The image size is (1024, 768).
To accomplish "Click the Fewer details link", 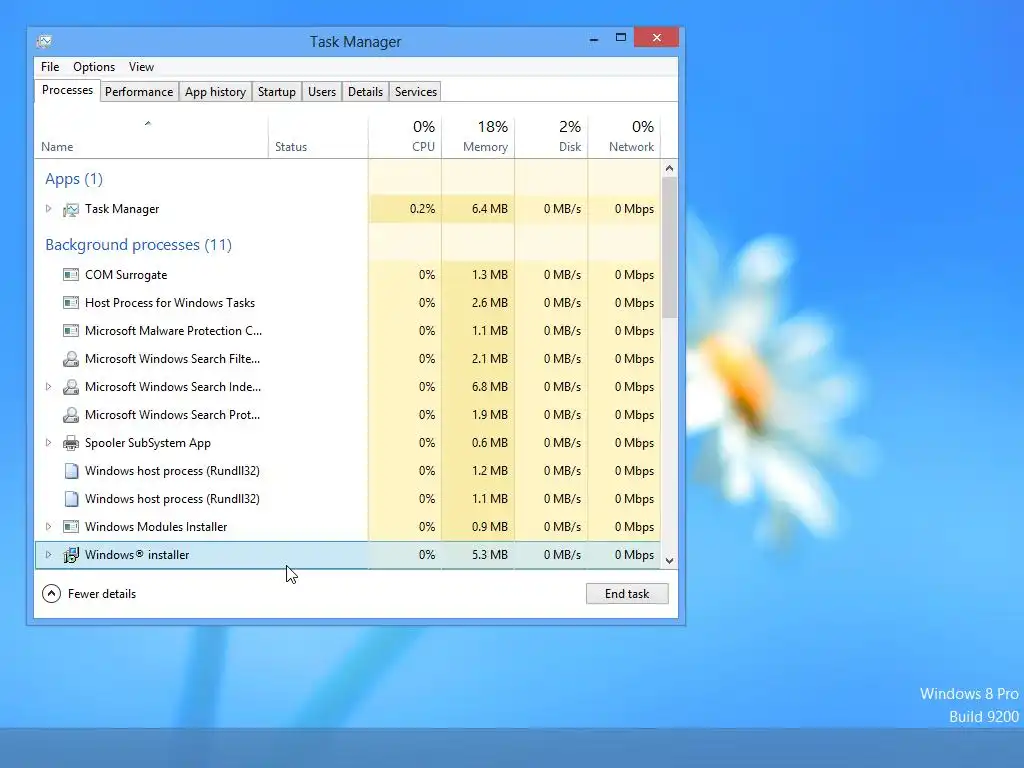I will (102, 594).
